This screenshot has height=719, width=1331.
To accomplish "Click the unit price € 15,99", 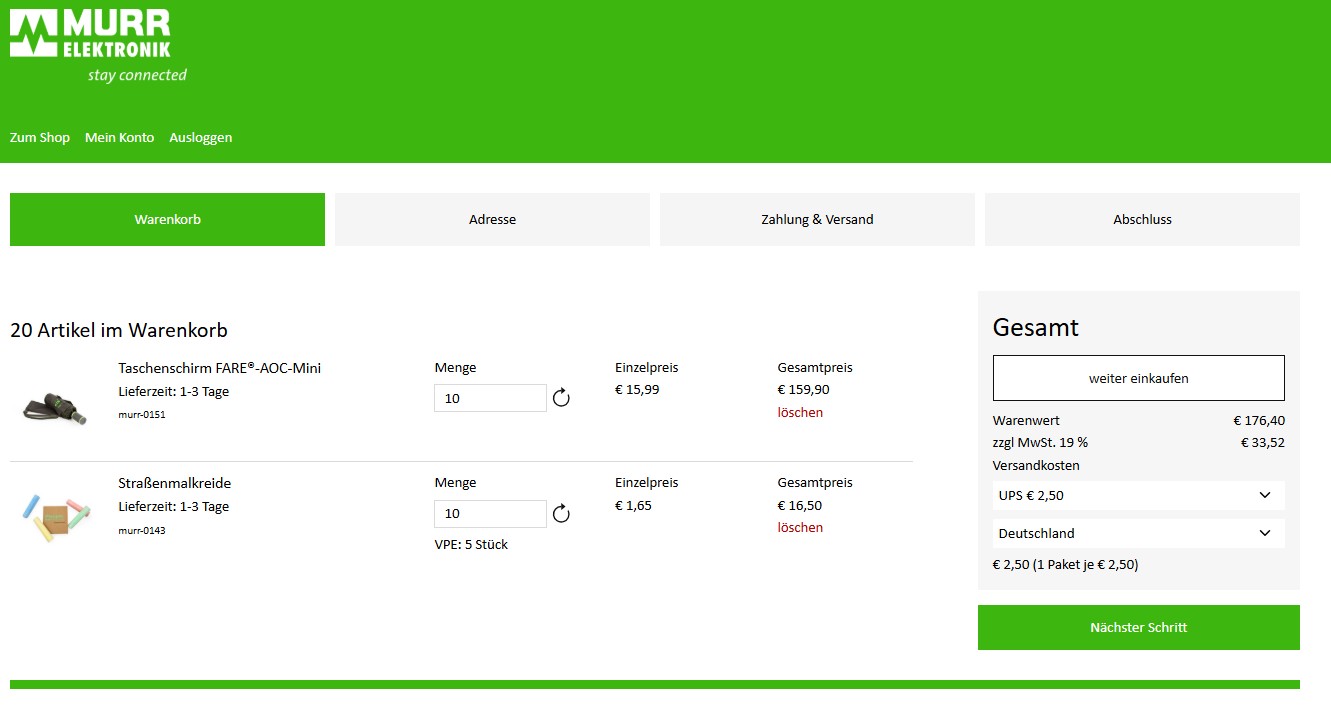I will click(637, 390).
